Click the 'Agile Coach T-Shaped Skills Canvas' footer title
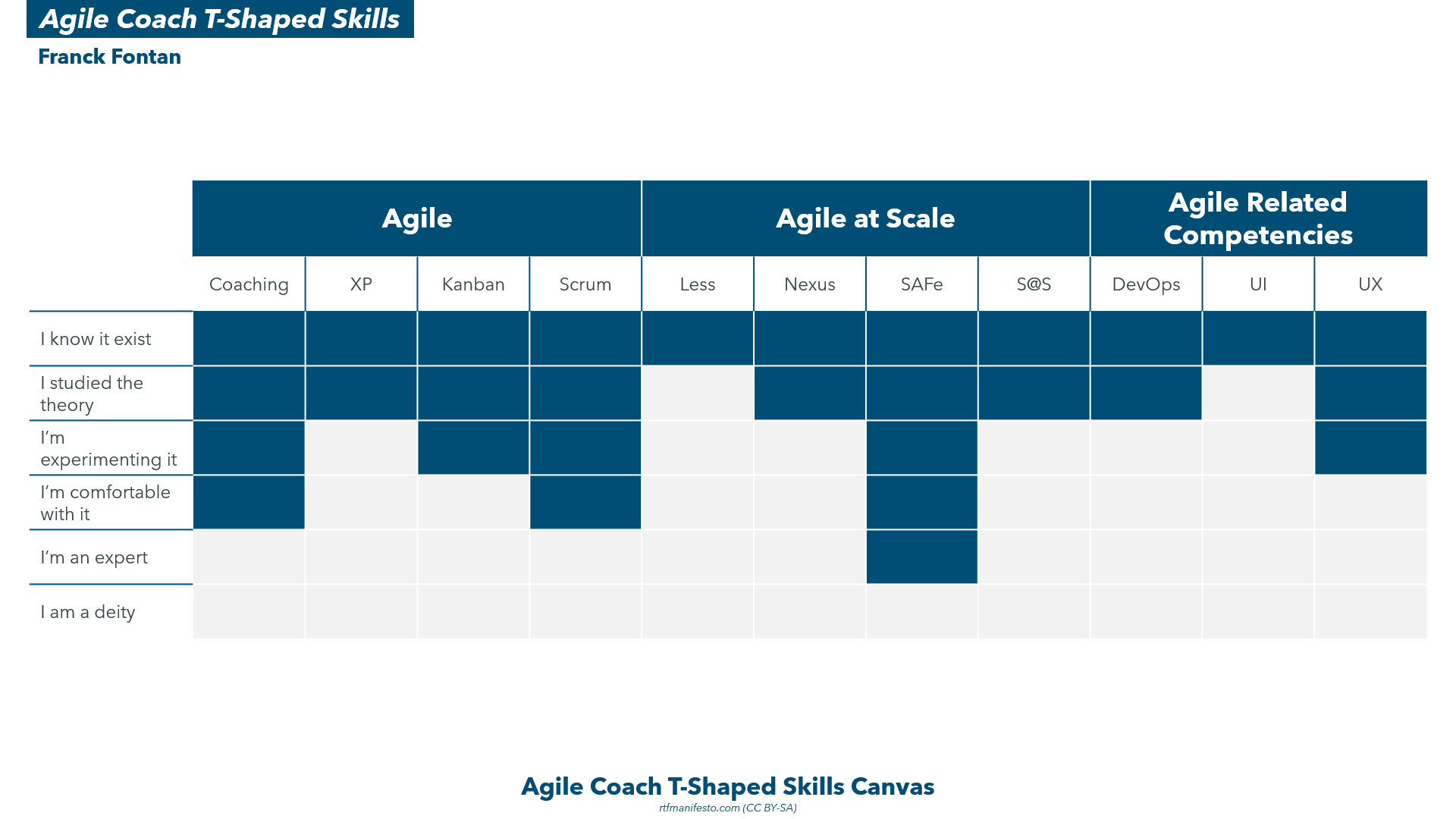This screenshot has width=1456, height=819. click(727, 786)
